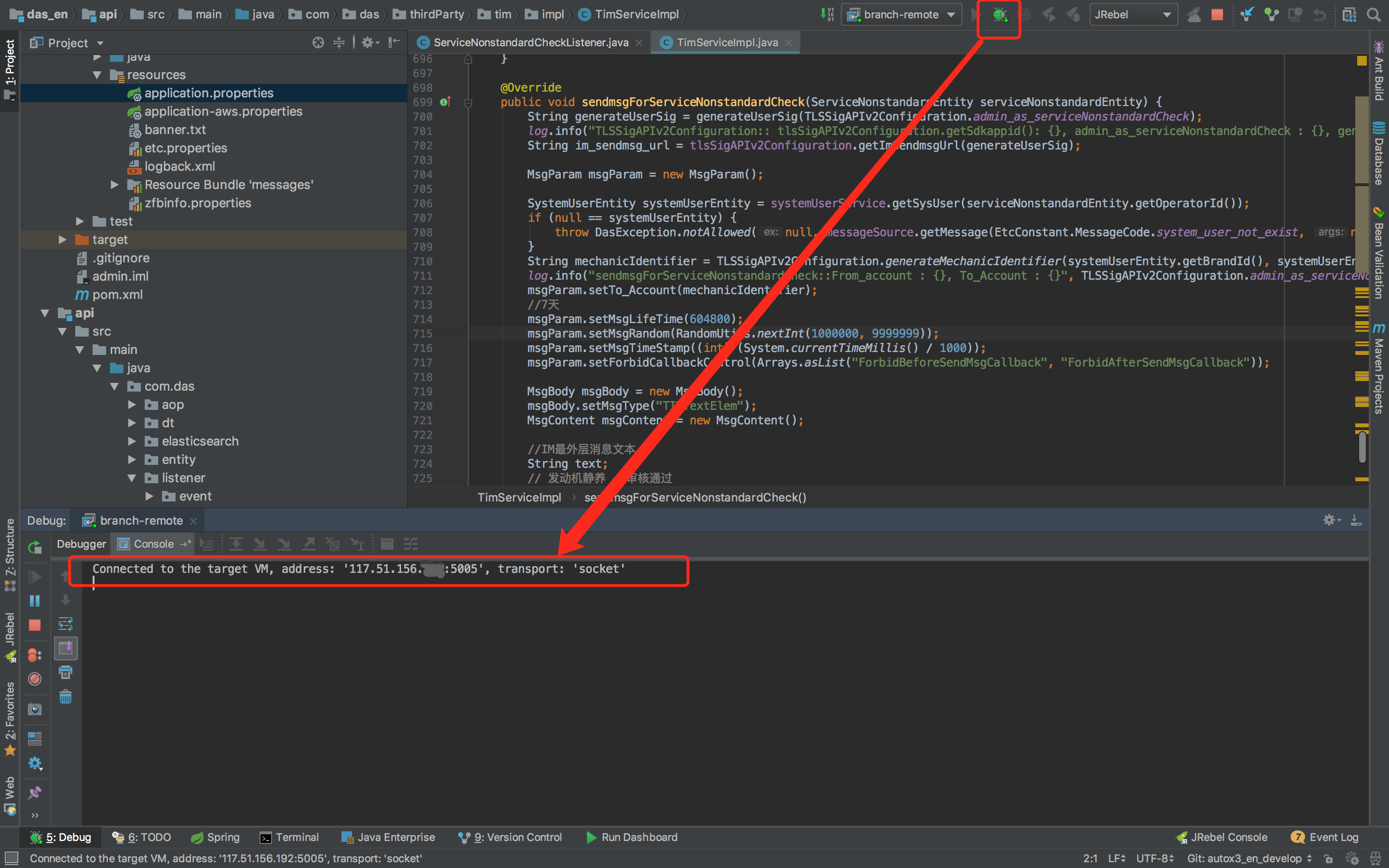
Task: Clear console with the trash icon
Action: point(66,697)
